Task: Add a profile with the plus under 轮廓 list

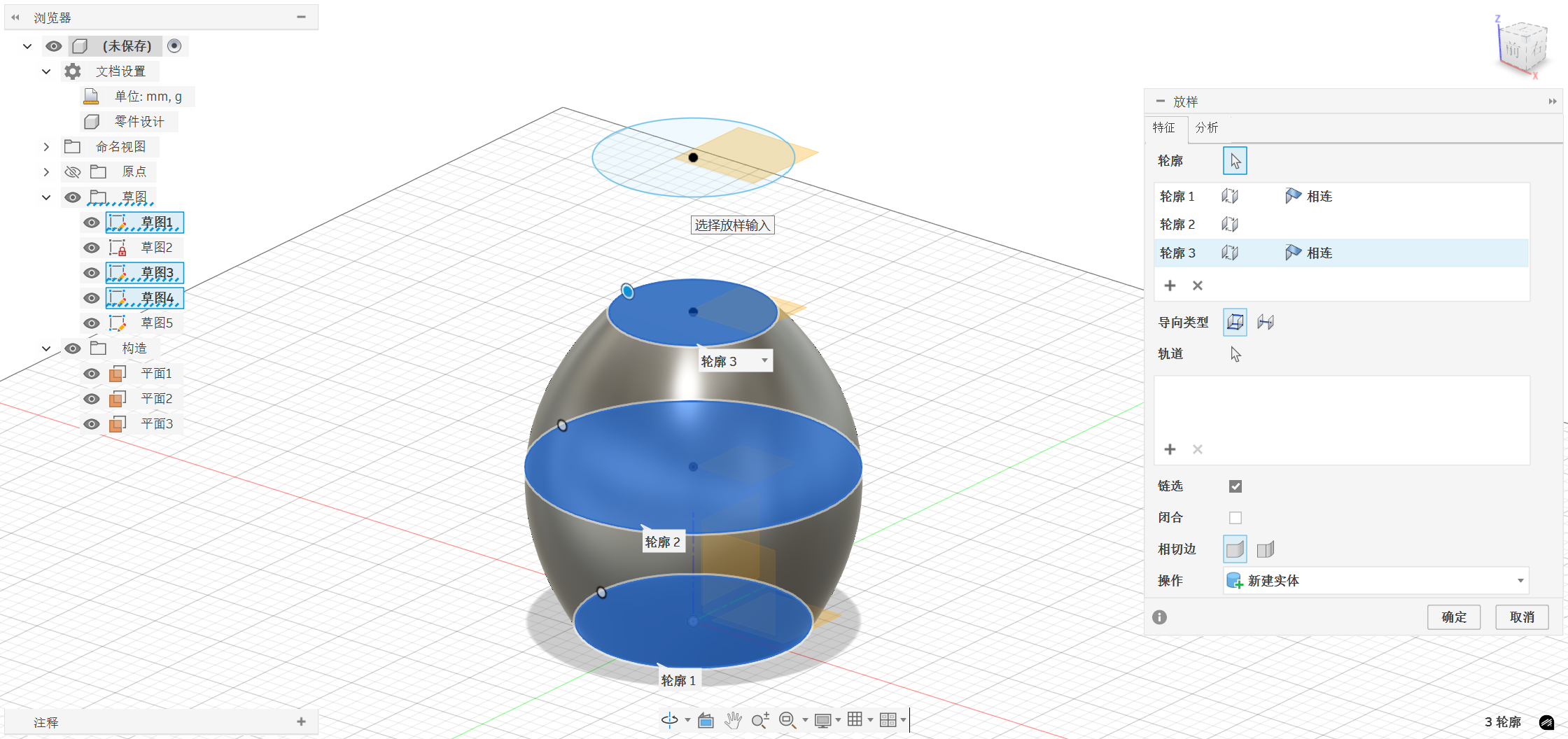Action: (1170, 286)
